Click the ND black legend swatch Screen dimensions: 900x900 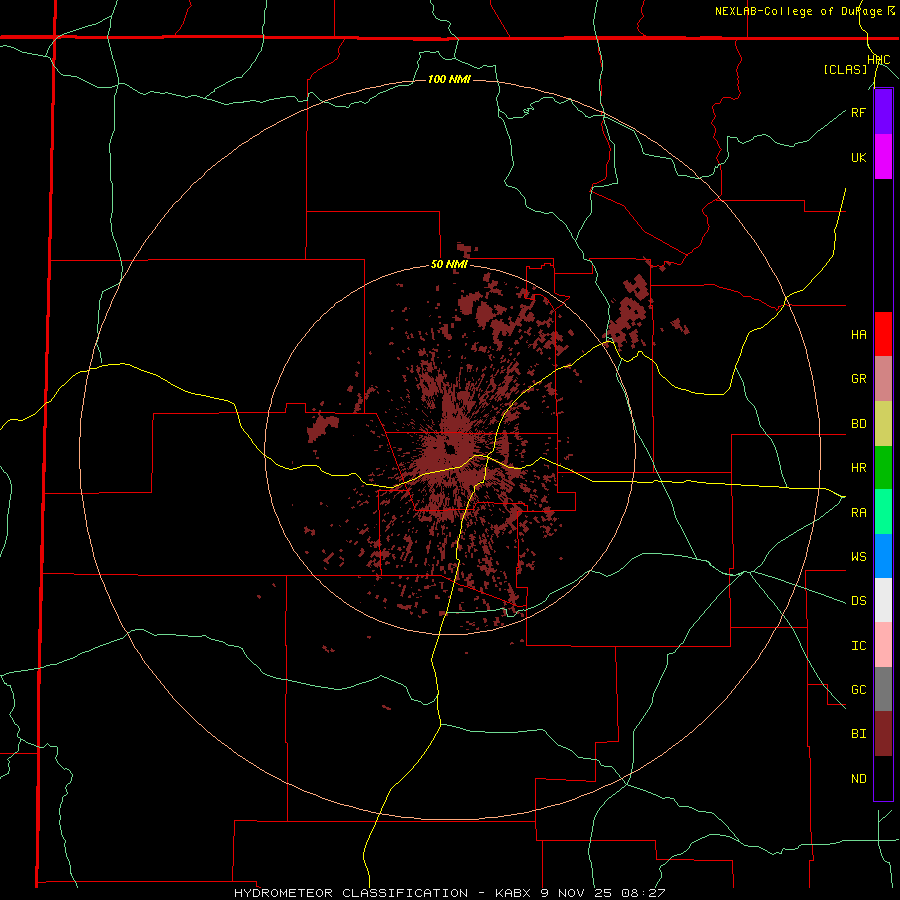tap(883, 778)
